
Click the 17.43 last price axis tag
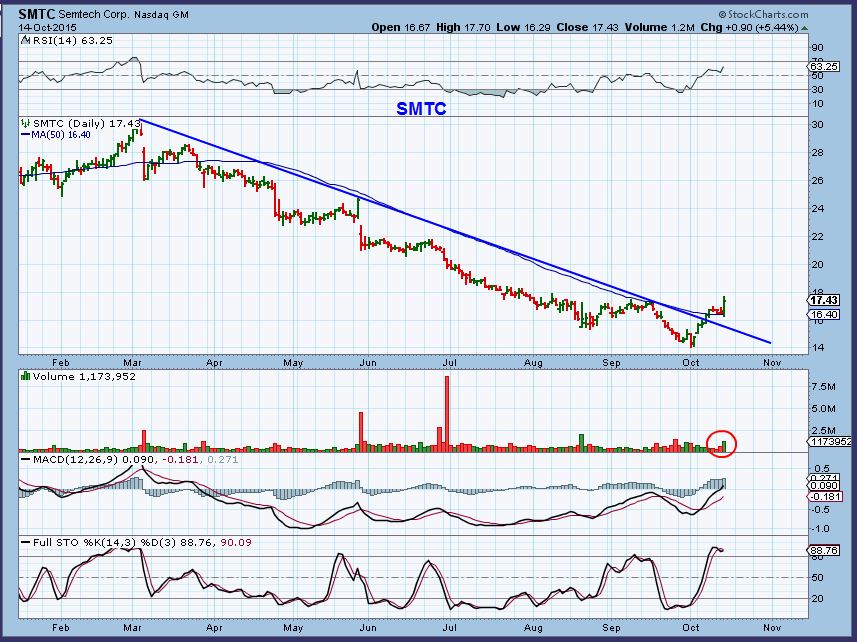824,301
